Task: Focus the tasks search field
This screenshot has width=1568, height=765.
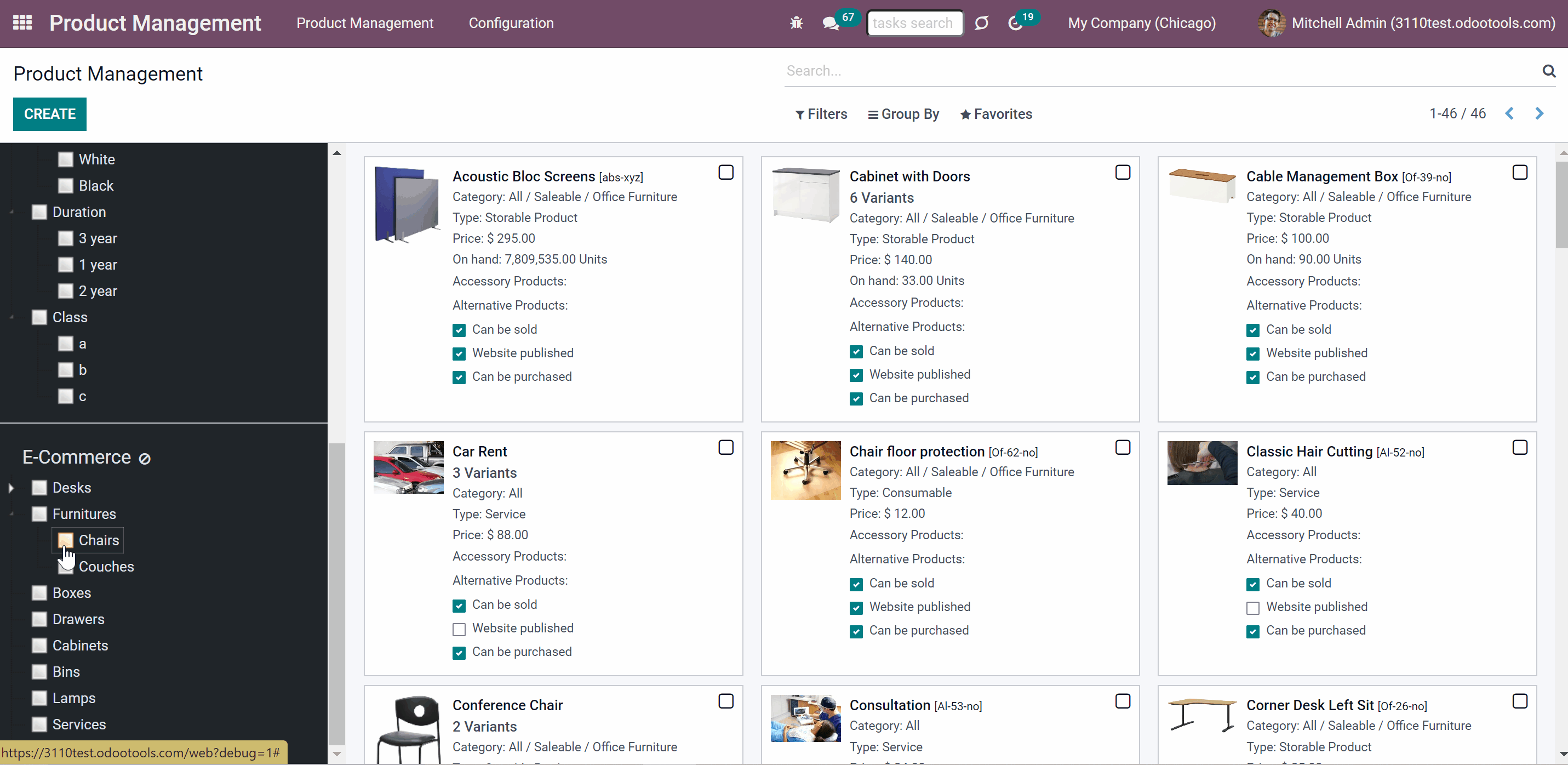Action: (x=915, y=23)
